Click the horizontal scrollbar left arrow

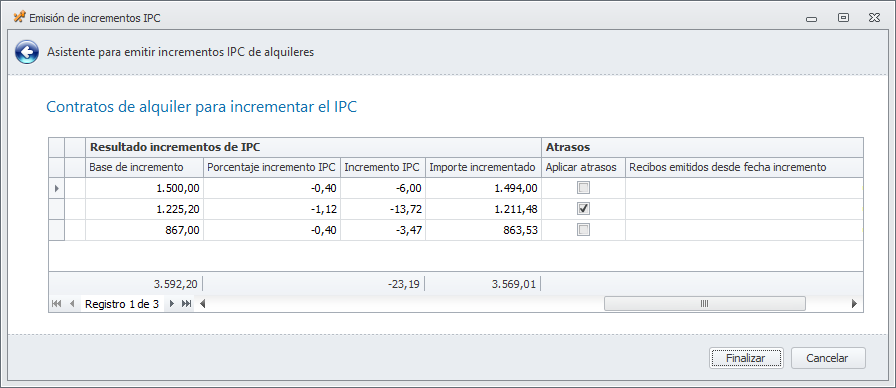202,304
